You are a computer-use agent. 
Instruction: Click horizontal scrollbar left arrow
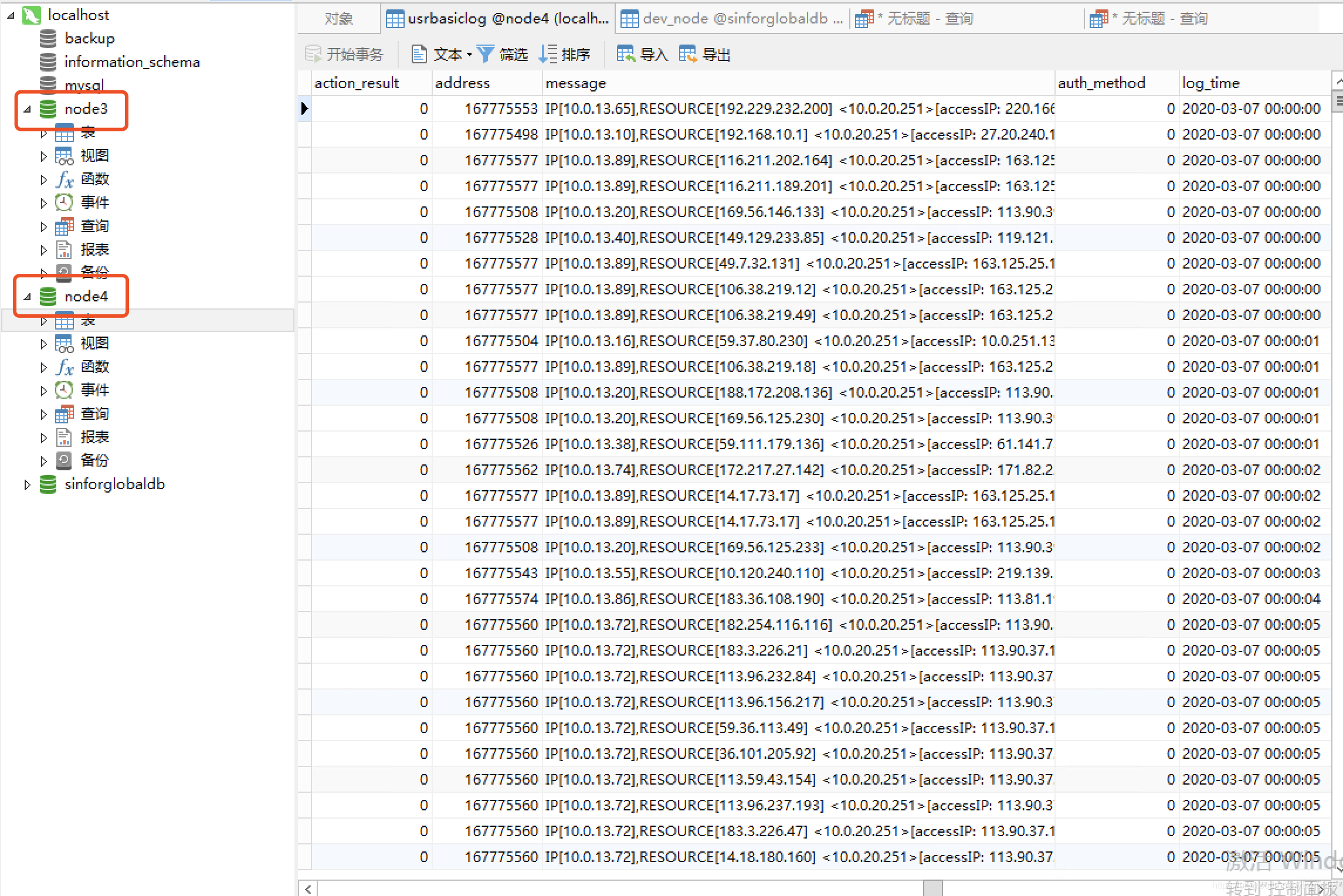click(308, 888)
